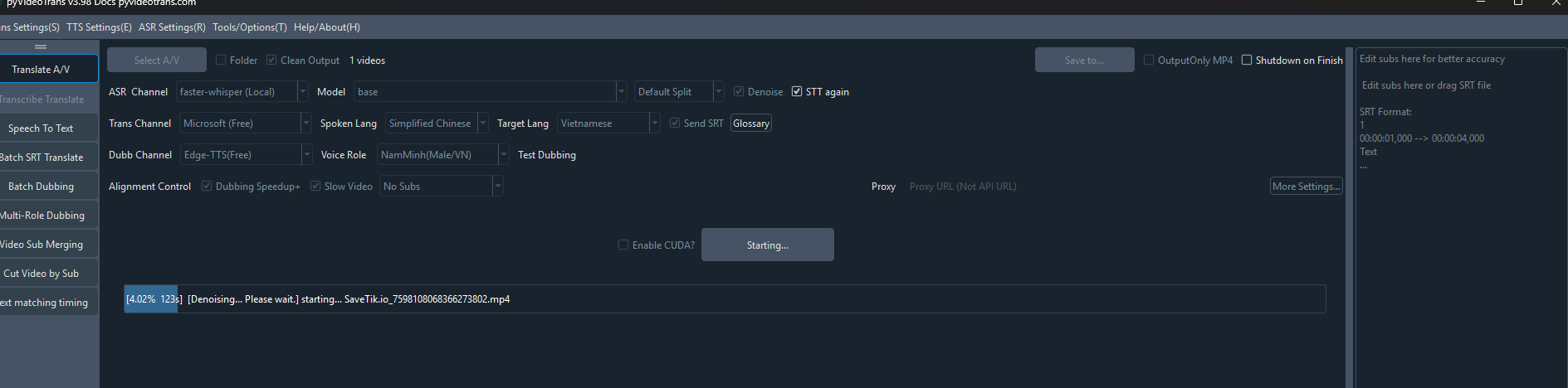Toggle the STT again checkbox
1568x388 pixels.
point(797,92)
